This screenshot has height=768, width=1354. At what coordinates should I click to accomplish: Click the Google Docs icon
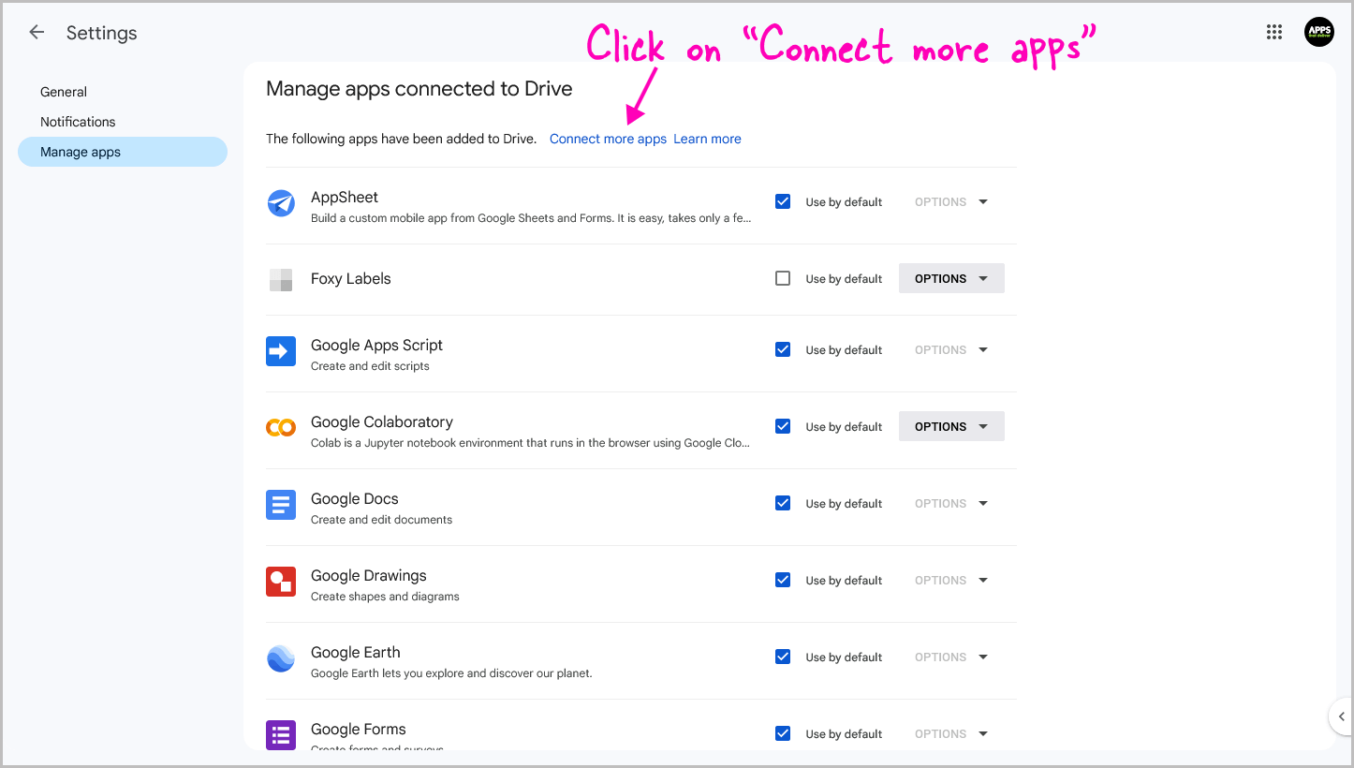coord(281,505)
